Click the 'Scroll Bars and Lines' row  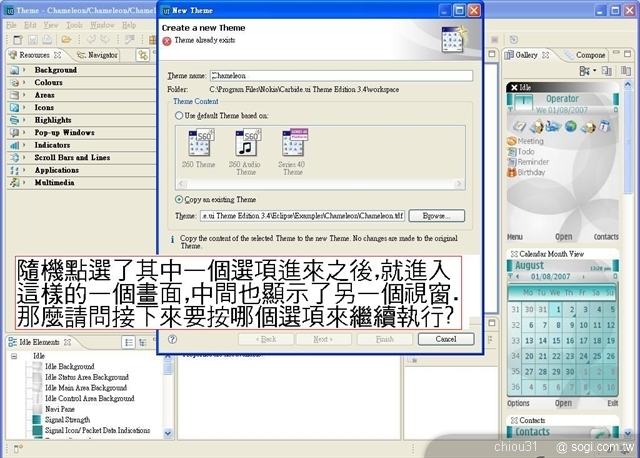point(82,158)
